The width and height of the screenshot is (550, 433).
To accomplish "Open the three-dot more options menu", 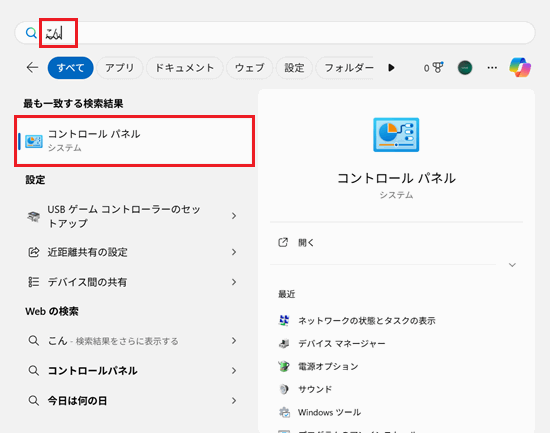I will [492, 67].
